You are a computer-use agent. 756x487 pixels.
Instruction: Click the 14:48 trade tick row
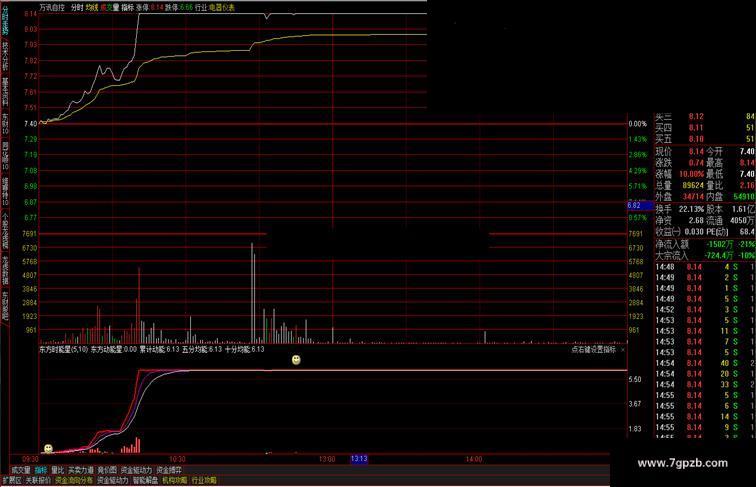(705, 267)
